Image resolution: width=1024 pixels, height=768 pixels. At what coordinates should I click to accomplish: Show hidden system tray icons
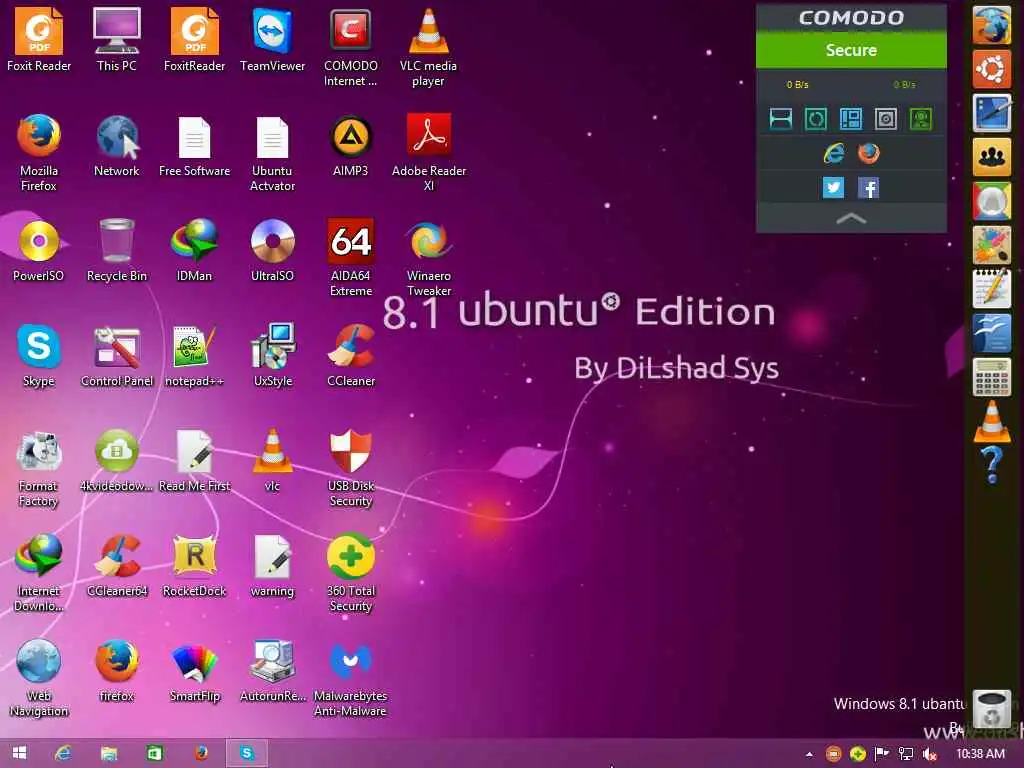click(x=809, y=754)
